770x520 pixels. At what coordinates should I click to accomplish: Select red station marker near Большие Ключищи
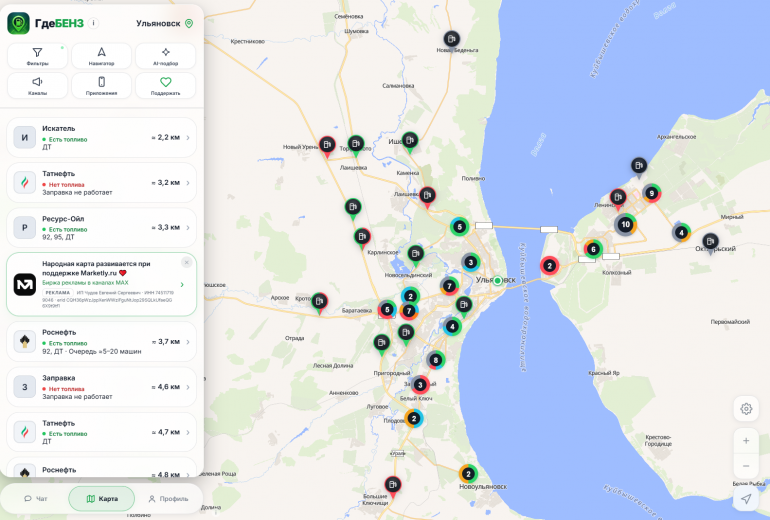point(392,486)
